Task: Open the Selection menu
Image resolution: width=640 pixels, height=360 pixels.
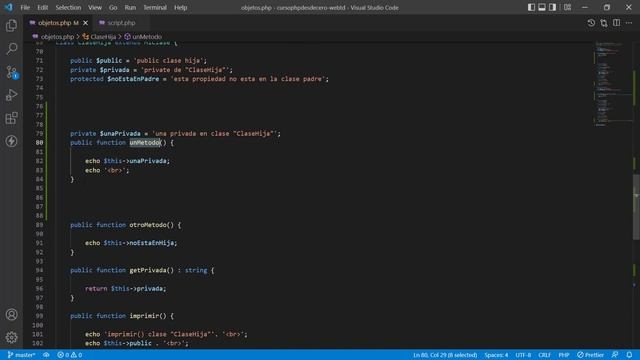Action: coord(68,7)
